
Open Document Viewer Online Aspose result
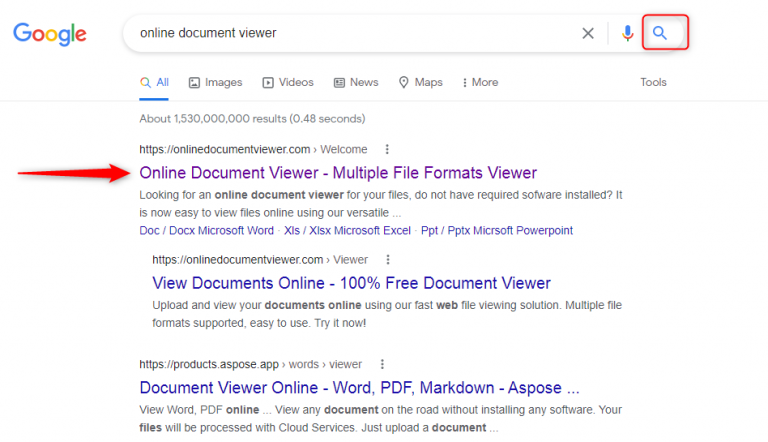tap(359, 388)
